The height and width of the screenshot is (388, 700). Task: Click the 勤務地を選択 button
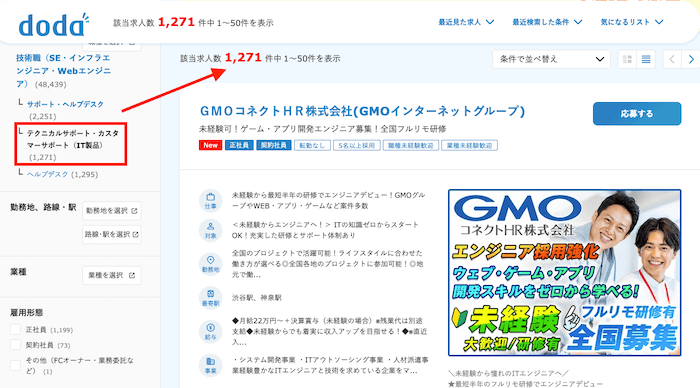pos(112,211)
